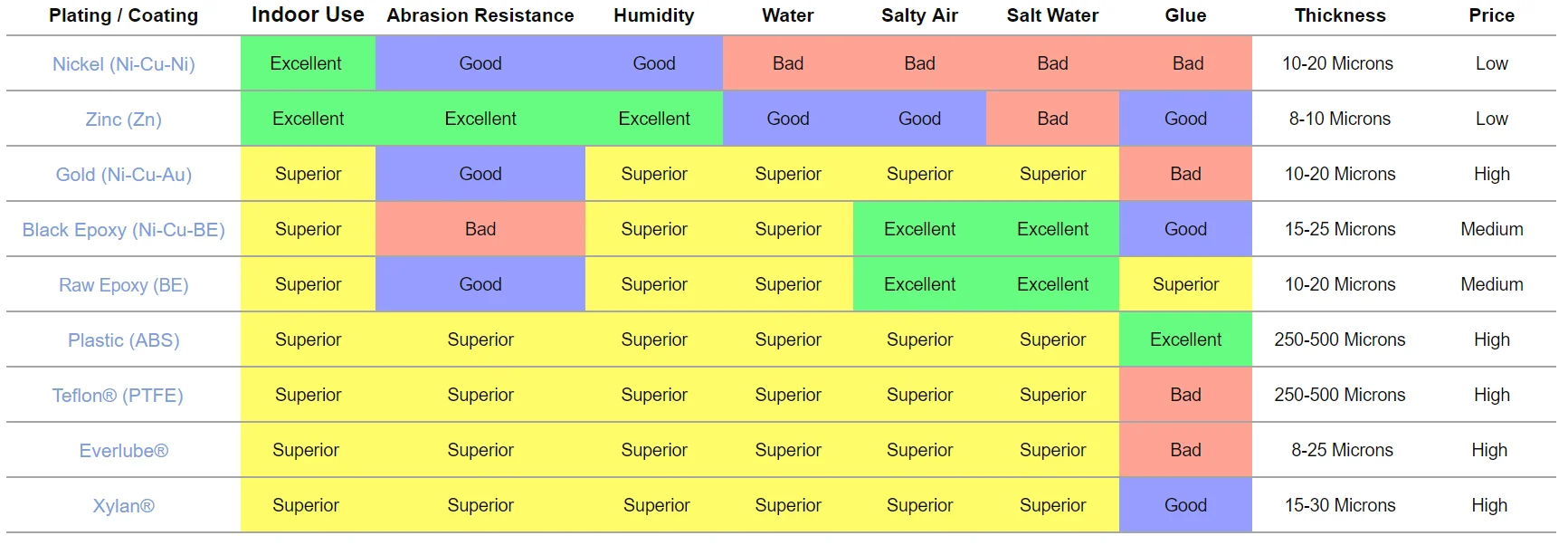
Task: Click Zinc's 8-10 Microns thickness cell
Action: point(1340,119)
